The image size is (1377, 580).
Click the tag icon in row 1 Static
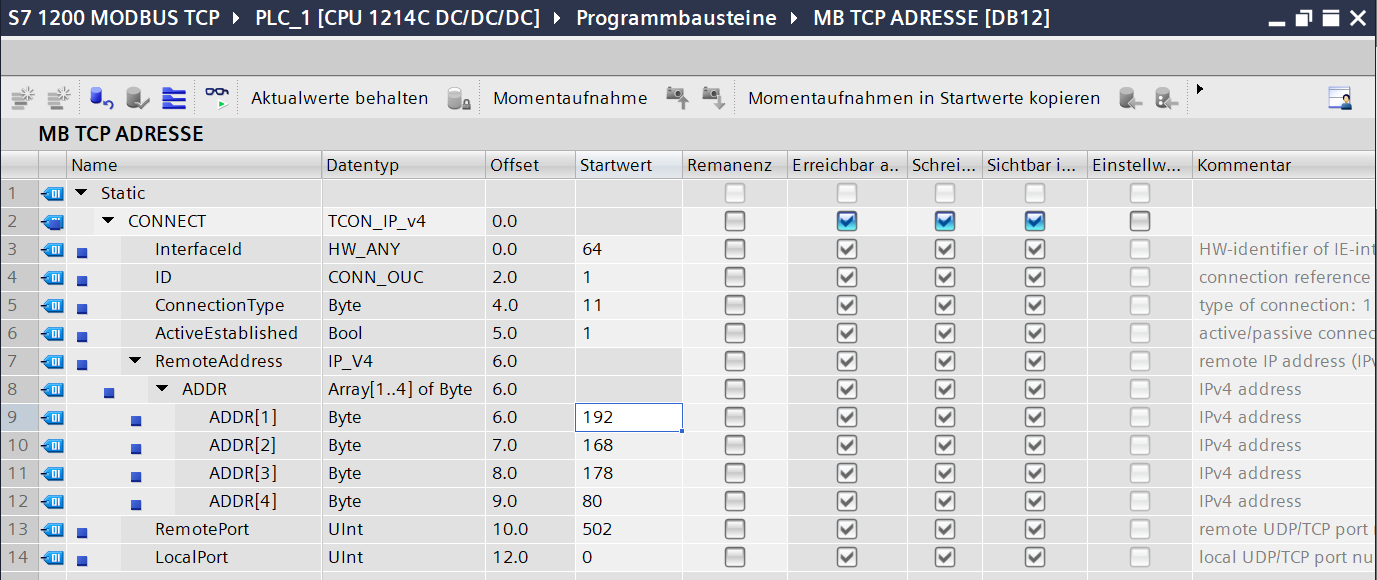(52, 193)
